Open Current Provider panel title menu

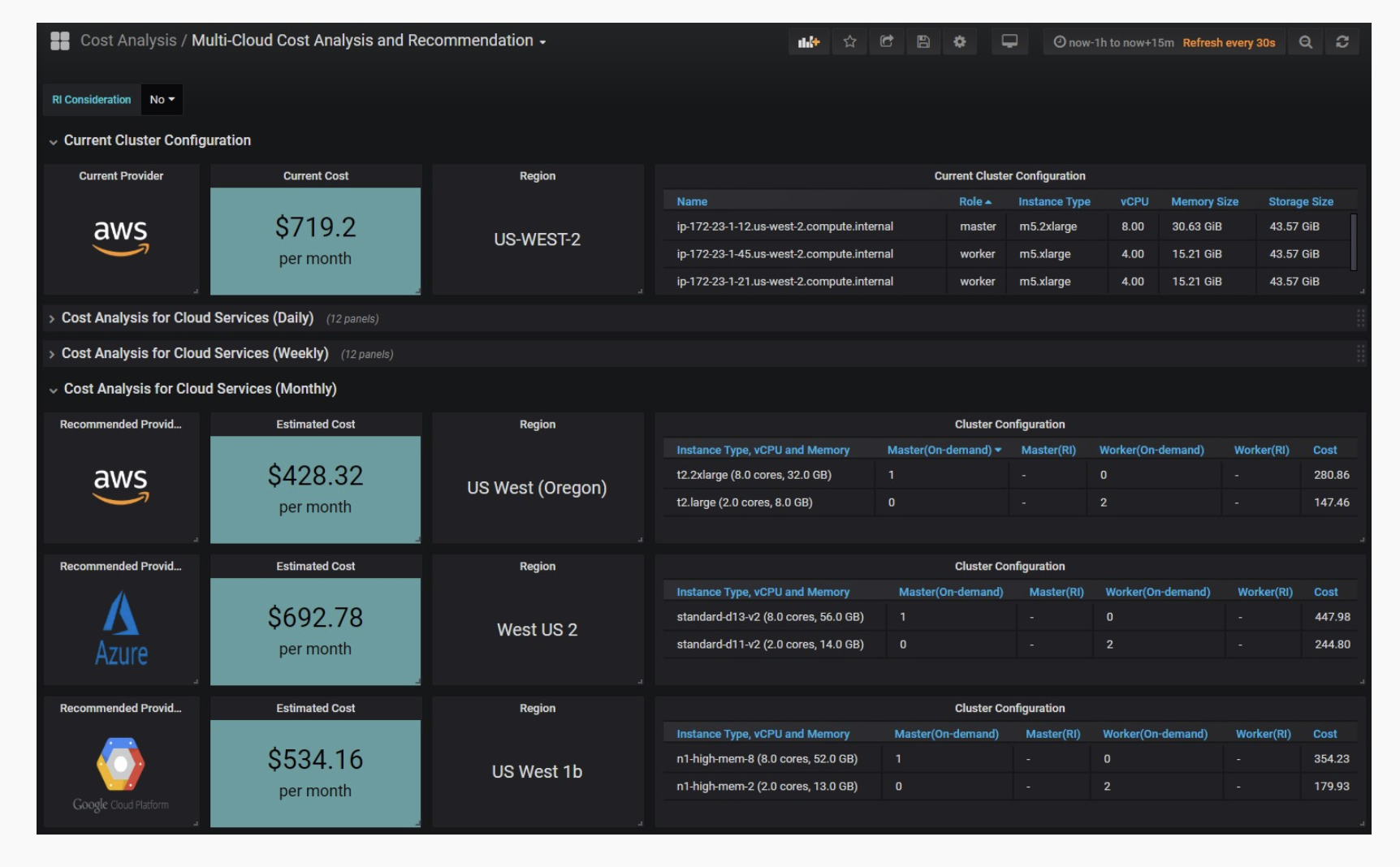click(121, 176)
